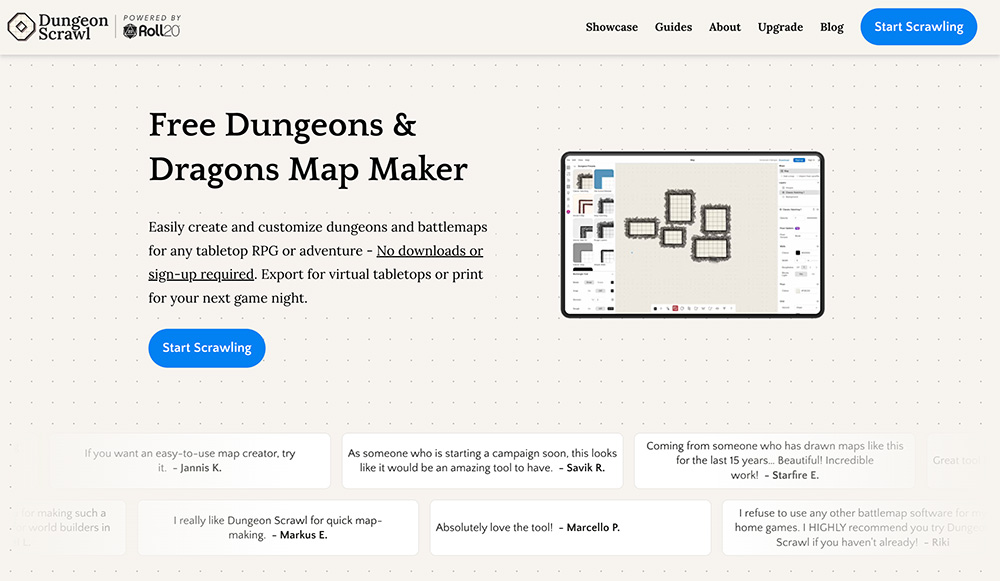Open the Showcase page
The image size is (1000, 581).
tap(612, 27)
